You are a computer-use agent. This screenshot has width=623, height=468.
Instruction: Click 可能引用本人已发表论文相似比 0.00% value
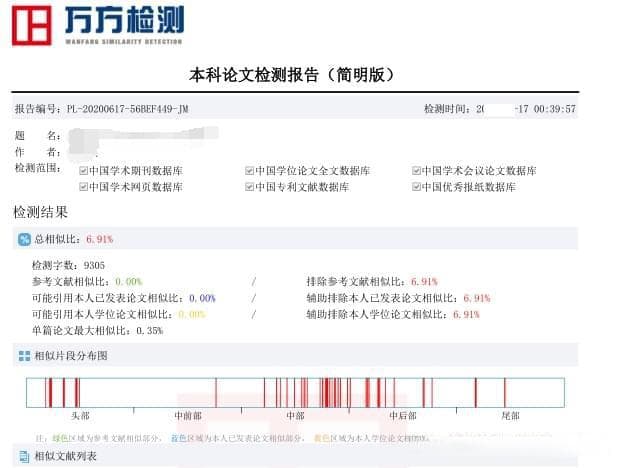202,298
